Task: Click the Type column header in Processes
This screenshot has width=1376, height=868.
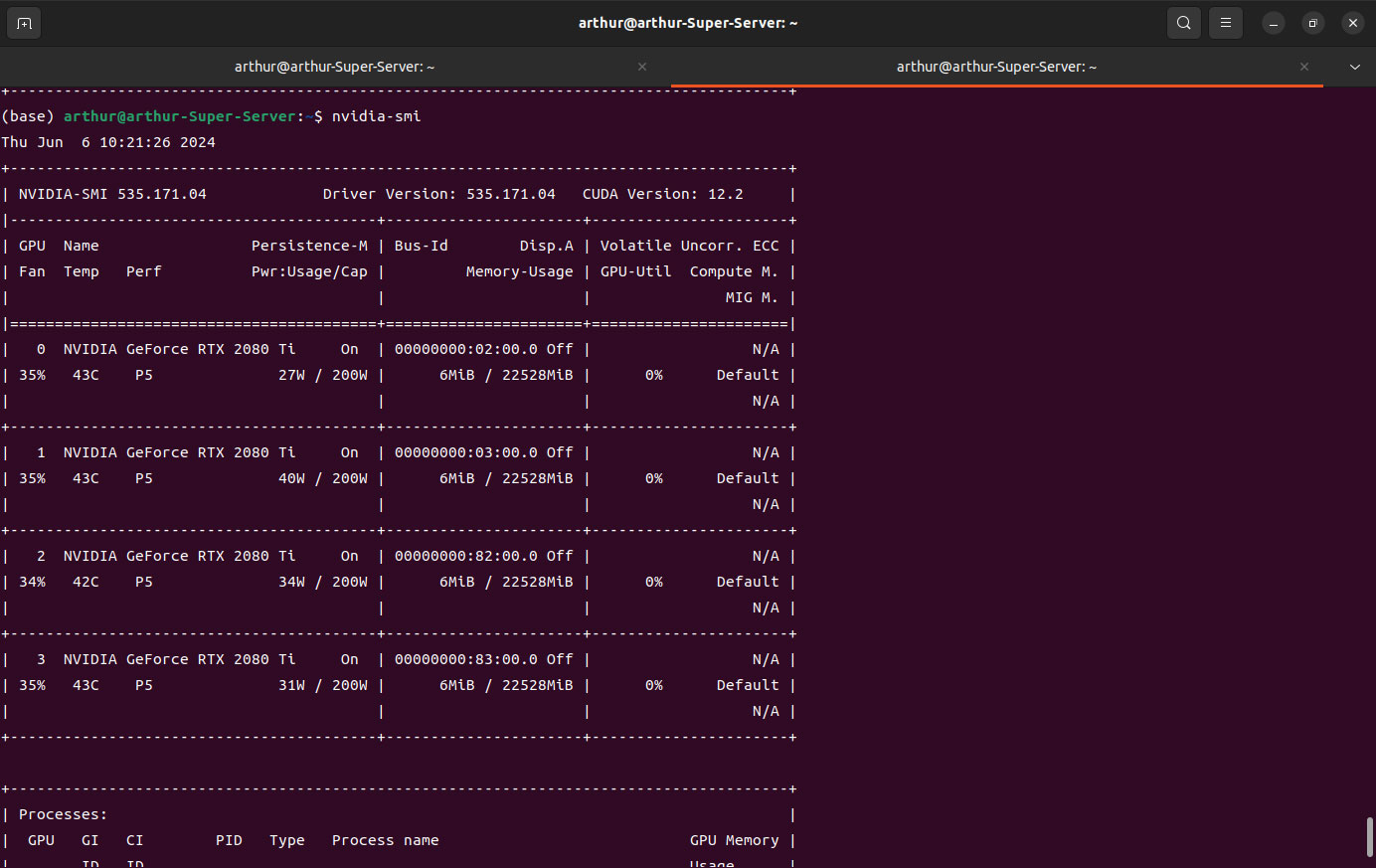Action: click(286, 840)
